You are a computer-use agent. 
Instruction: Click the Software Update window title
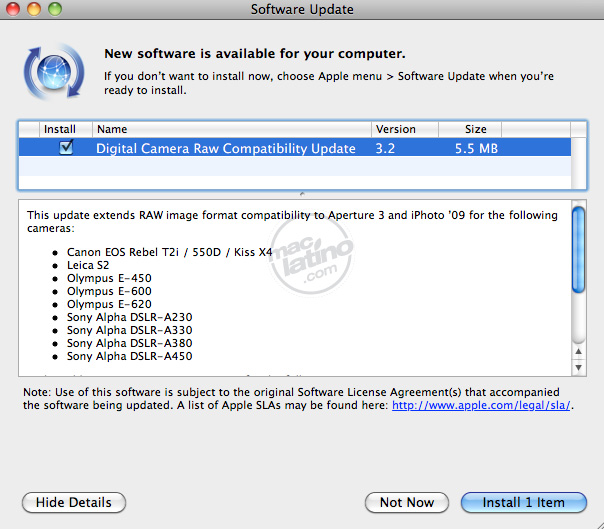[302, 9]
